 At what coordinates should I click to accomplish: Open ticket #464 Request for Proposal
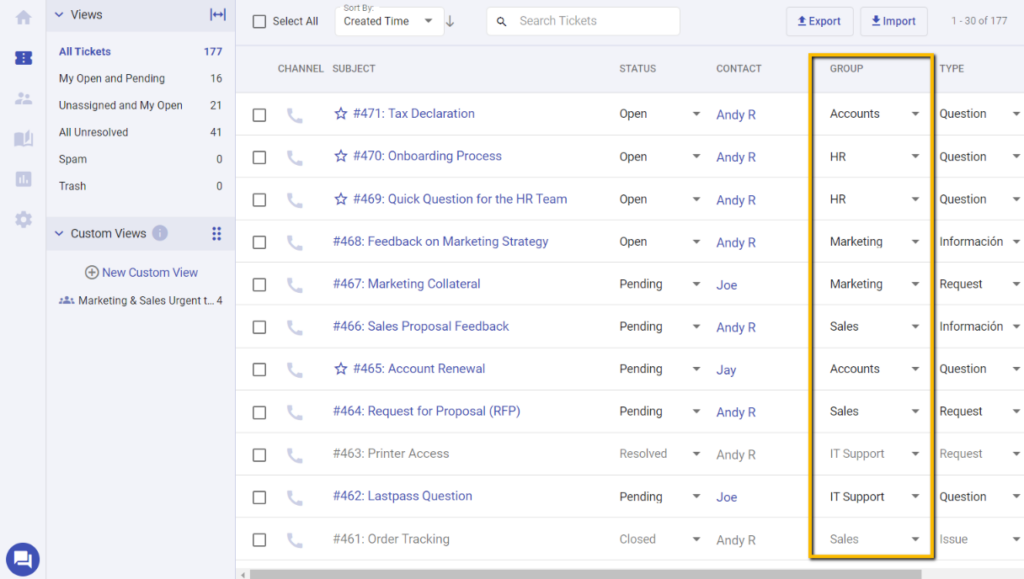click(x=426, y=411)
